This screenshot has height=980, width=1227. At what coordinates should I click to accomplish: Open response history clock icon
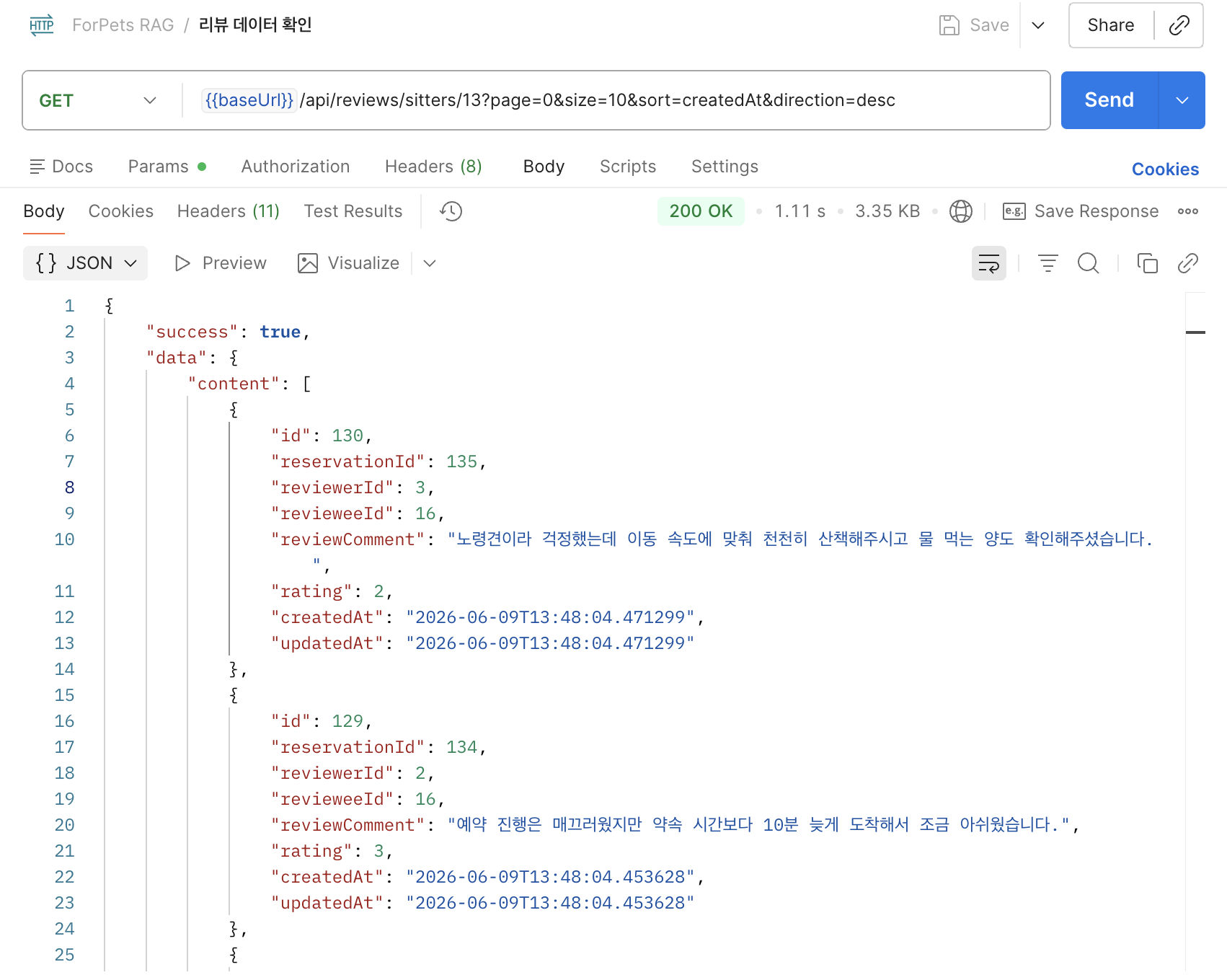tap(451, 211)
